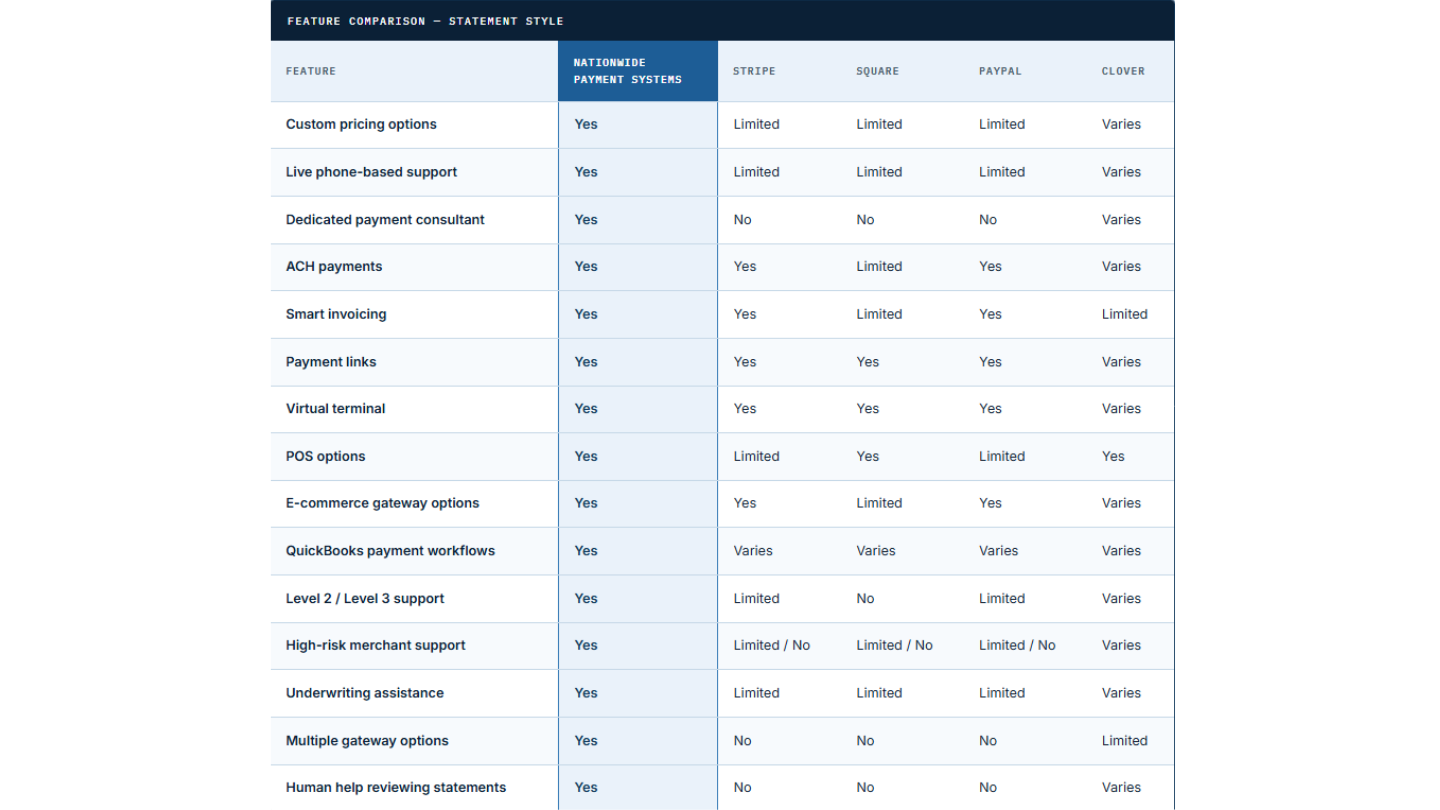This screenshot has height=810, width=1440.
Task: Select Stripe's 'Yes' in the Virtual terminal row
Action: pos(745,408)
